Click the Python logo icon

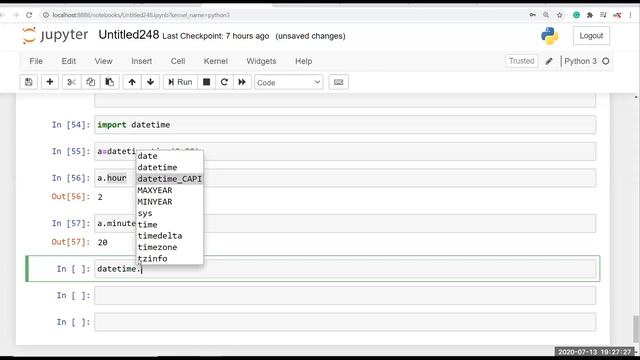click(x=550, y=36)
